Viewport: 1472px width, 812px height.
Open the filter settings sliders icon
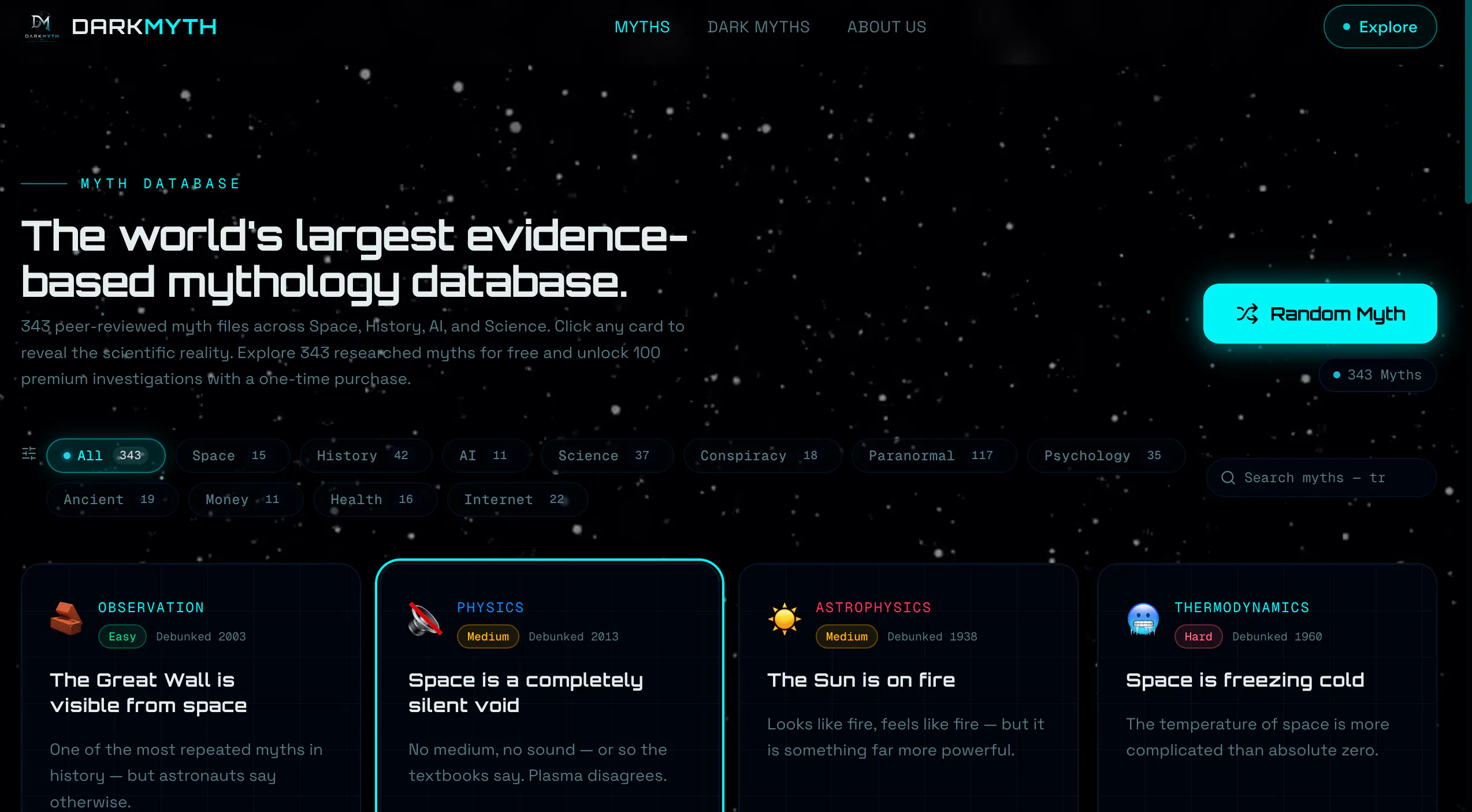pyautogui.click(x=29, y=454)
